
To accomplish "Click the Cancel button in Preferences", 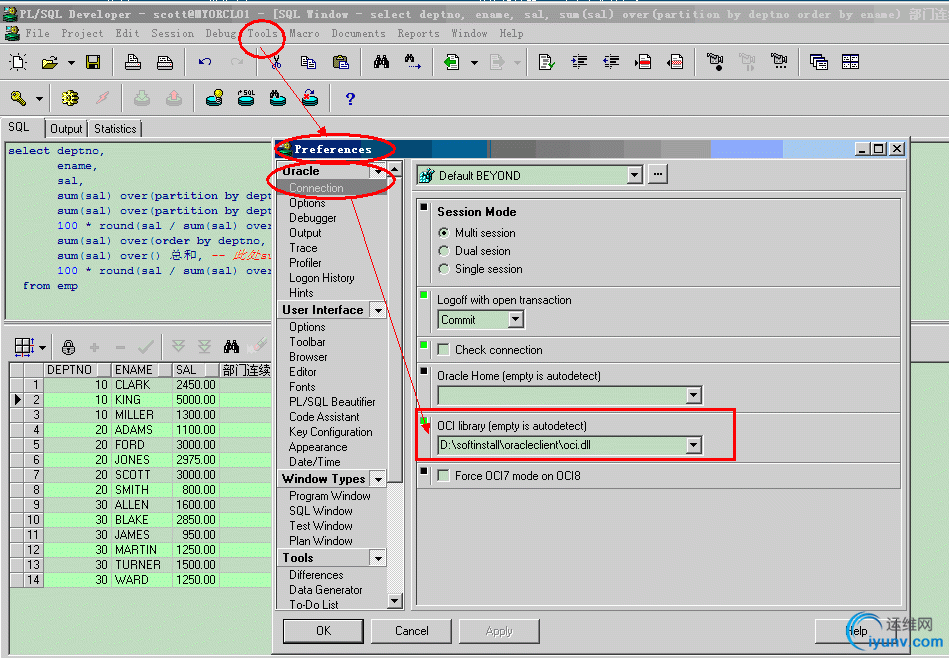I will (412, 631).
